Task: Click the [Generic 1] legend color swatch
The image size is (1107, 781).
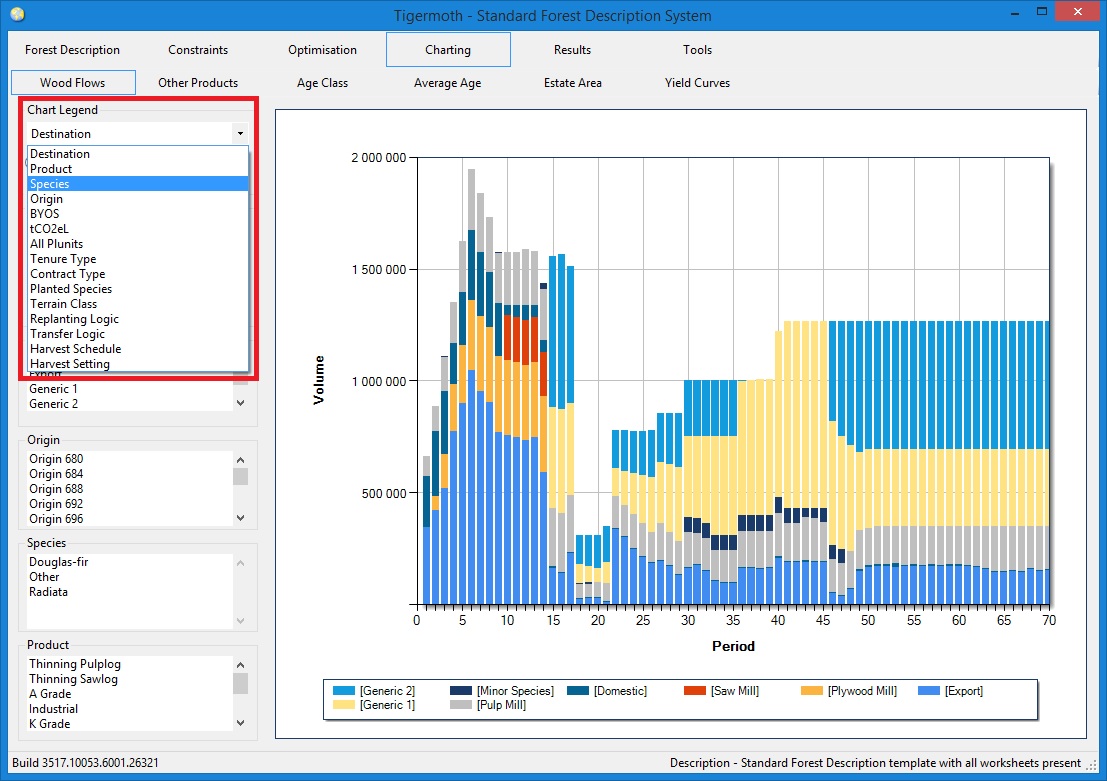Action: tap(344, 705)
